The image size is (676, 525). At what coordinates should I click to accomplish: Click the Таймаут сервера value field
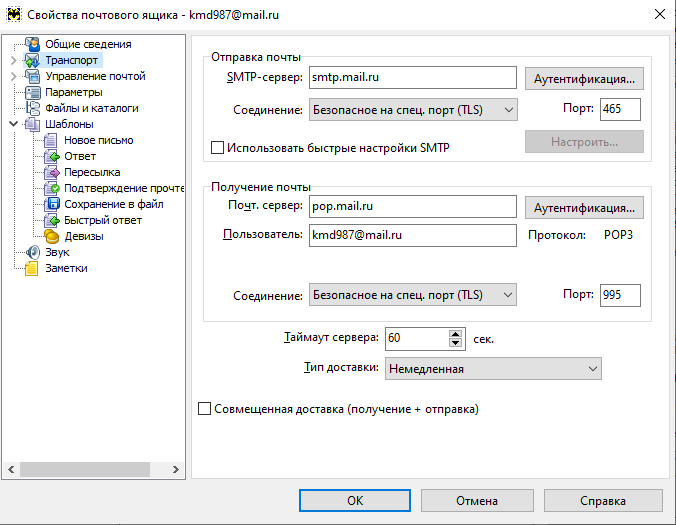click(416, 338)
